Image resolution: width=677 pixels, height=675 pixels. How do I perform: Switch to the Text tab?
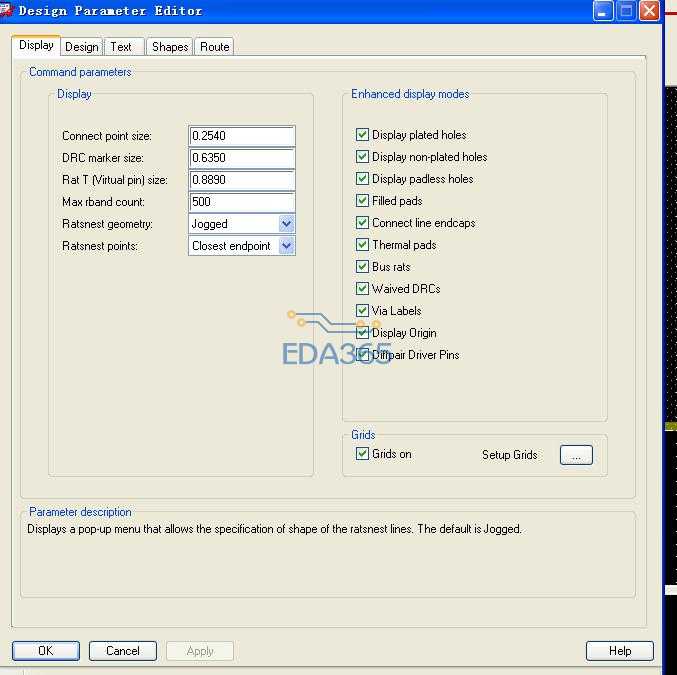click(x=124, y=47)
